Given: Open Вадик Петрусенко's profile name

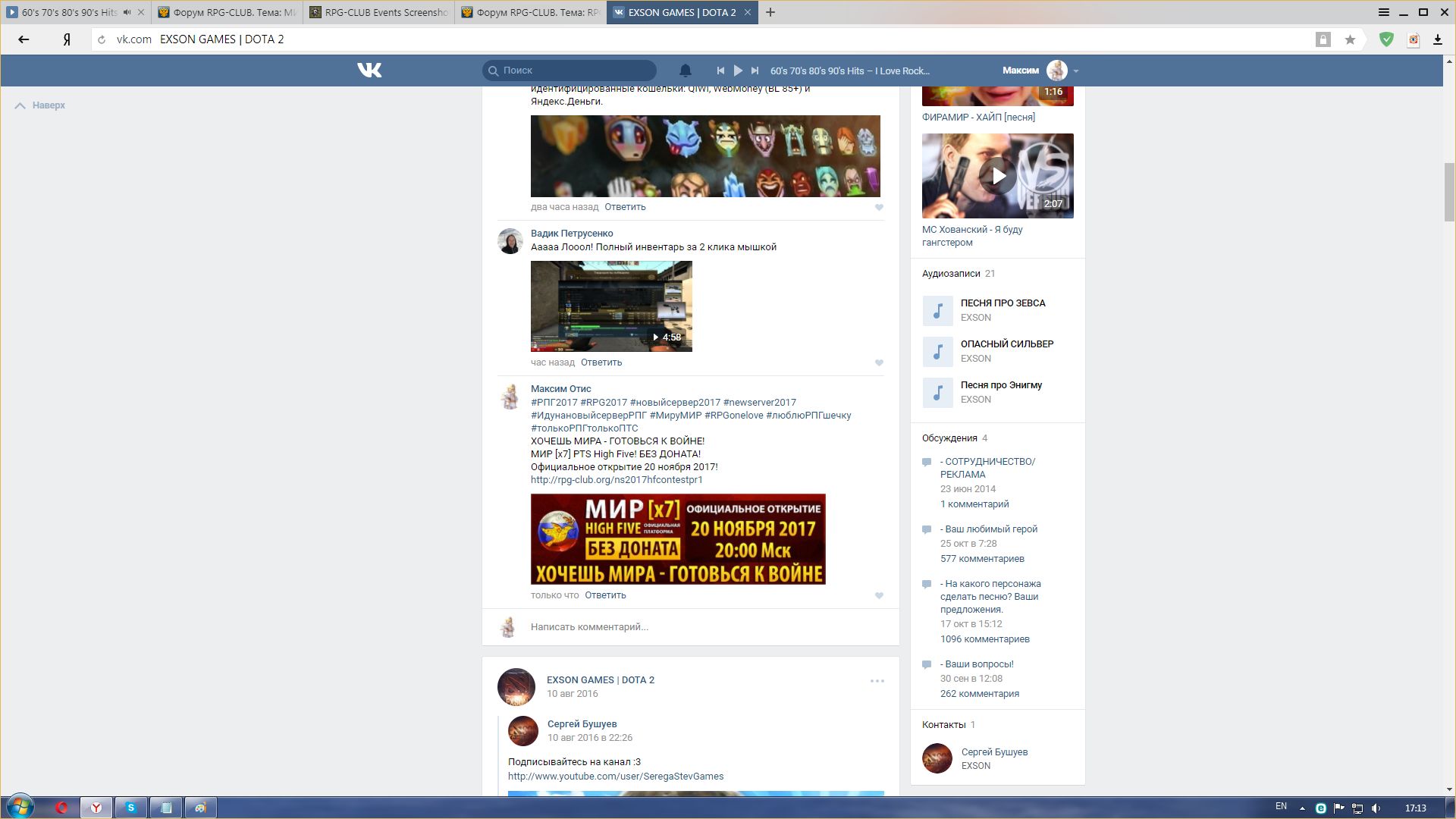Looking at the screenshot, I should click(x=572, y=234).
